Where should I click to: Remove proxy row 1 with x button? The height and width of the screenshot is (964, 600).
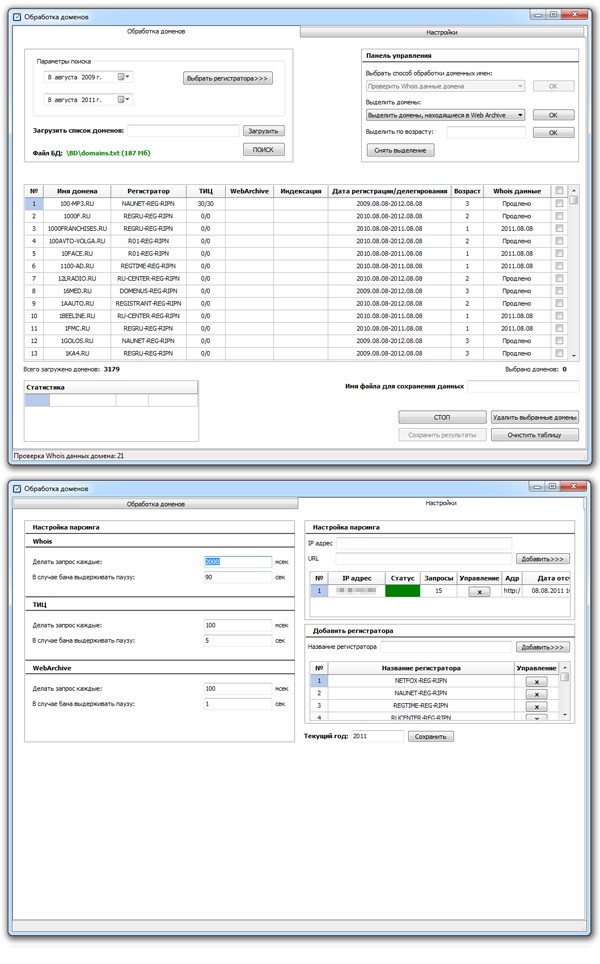[x=480, y=591]
